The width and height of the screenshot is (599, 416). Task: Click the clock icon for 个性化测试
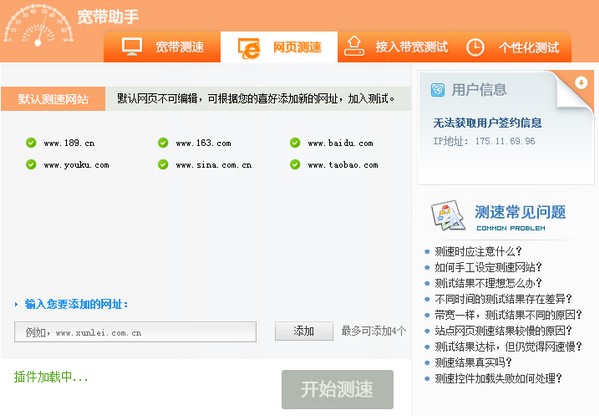tap(475, 47)
